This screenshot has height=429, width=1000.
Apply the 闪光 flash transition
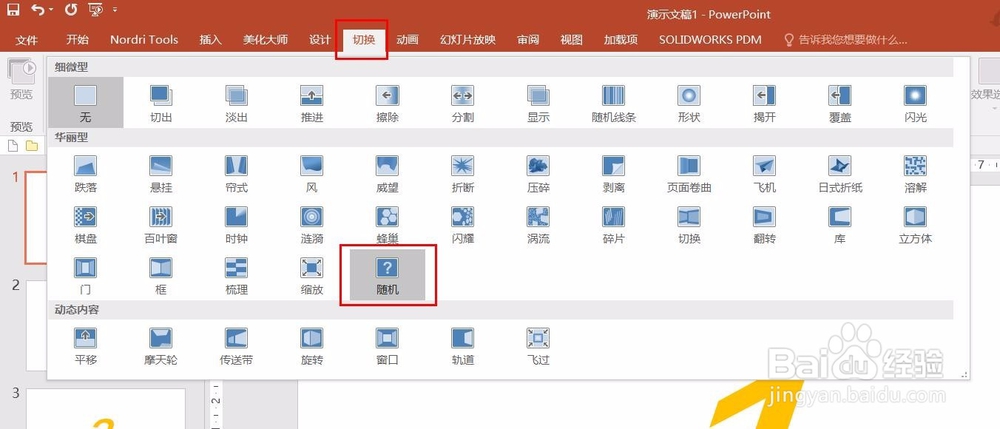[x=915, y=103]
